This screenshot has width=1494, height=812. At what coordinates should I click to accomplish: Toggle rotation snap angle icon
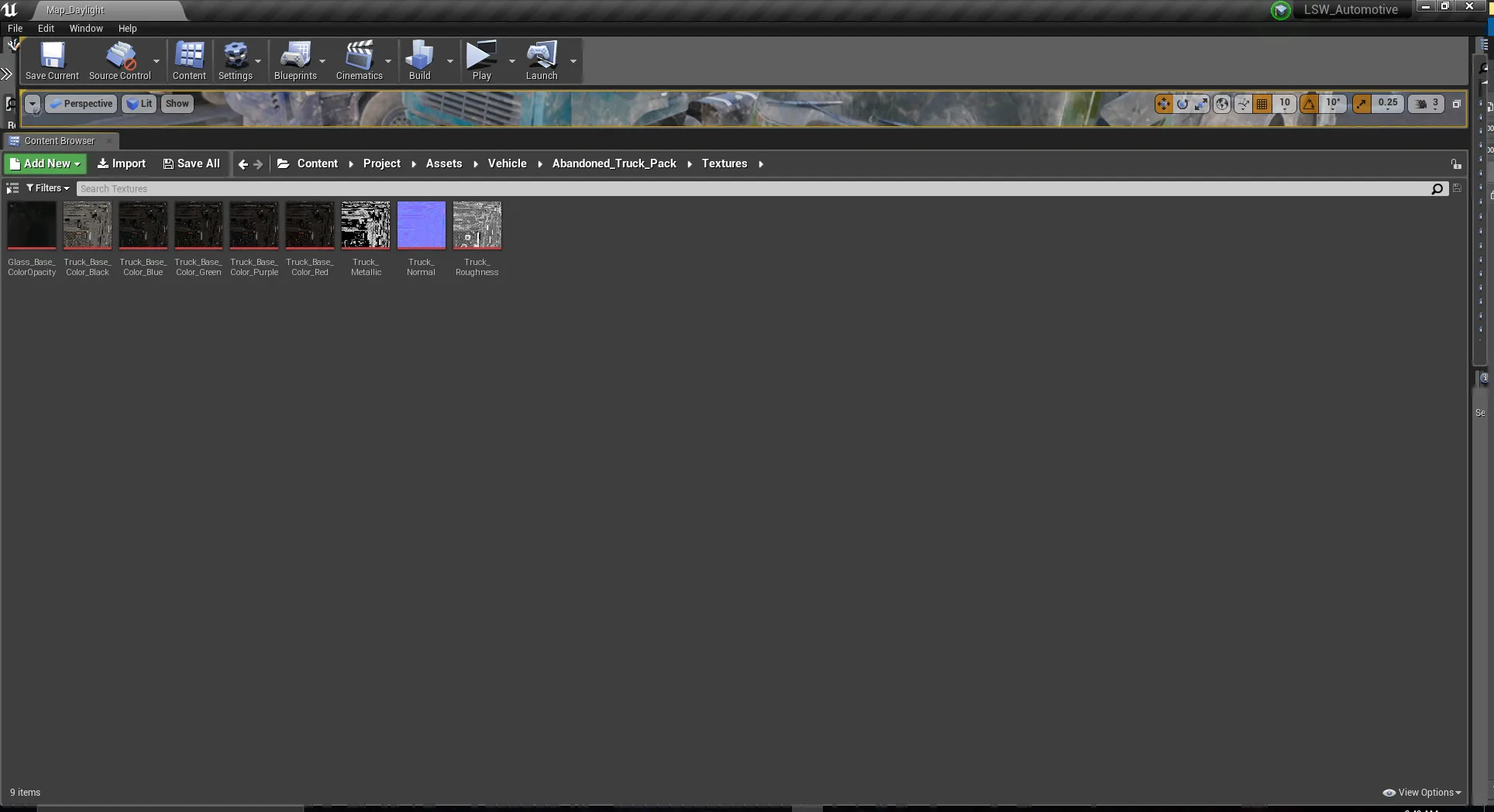coord(1309,104)
